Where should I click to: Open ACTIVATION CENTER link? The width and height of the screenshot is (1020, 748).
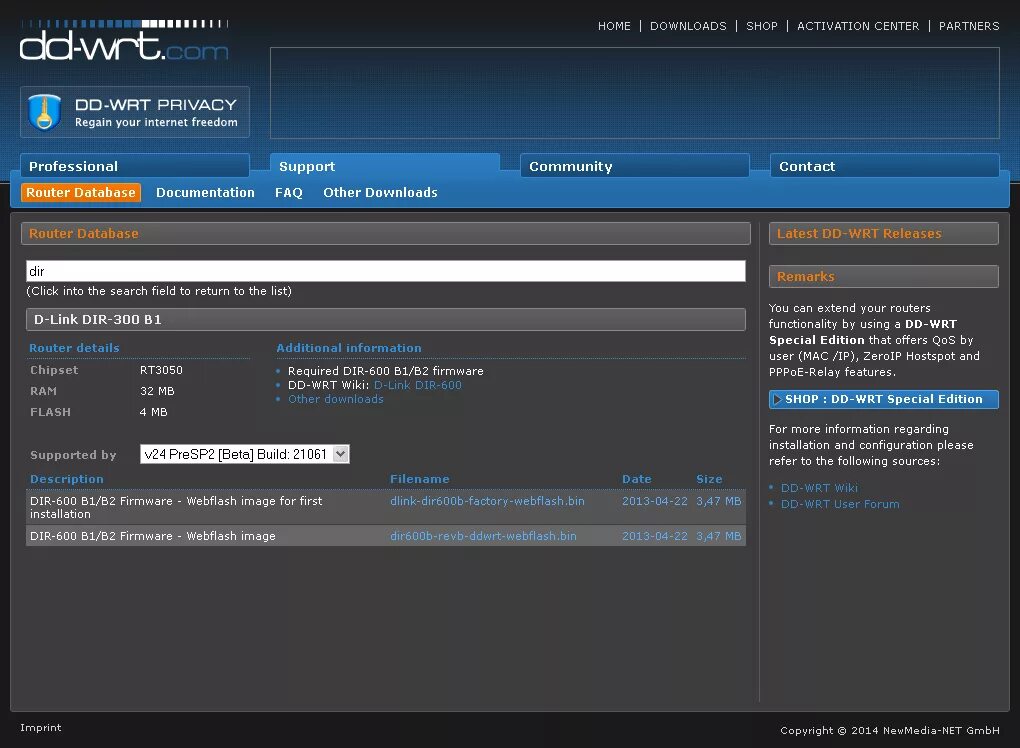858,26
